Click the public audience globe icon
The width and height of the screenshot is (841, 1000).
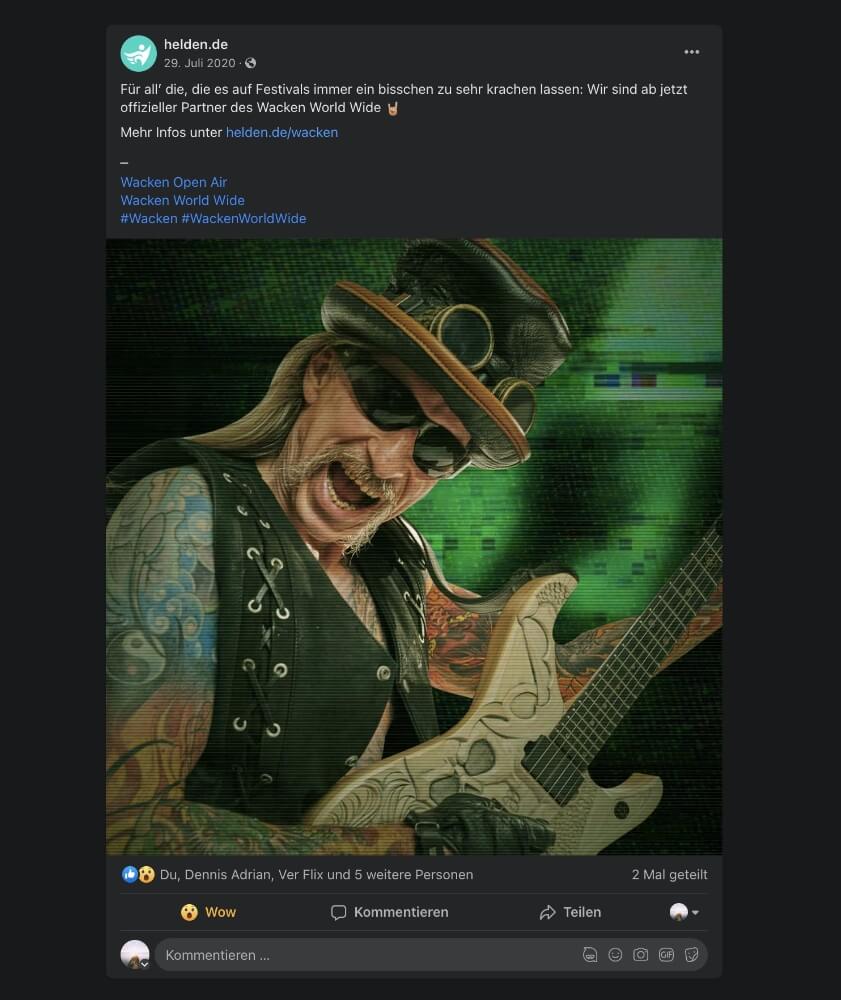[251, 64]
